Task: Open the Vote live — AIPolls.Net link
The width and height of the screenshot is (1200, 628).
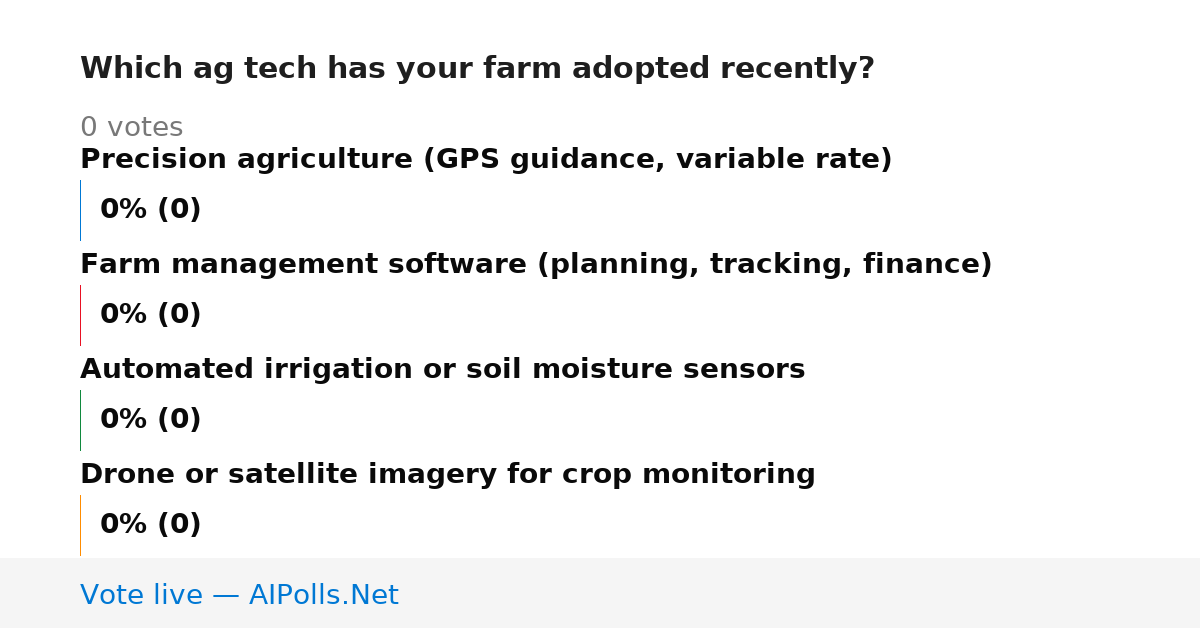Action: pyautogui.click(x=239, y=596)
